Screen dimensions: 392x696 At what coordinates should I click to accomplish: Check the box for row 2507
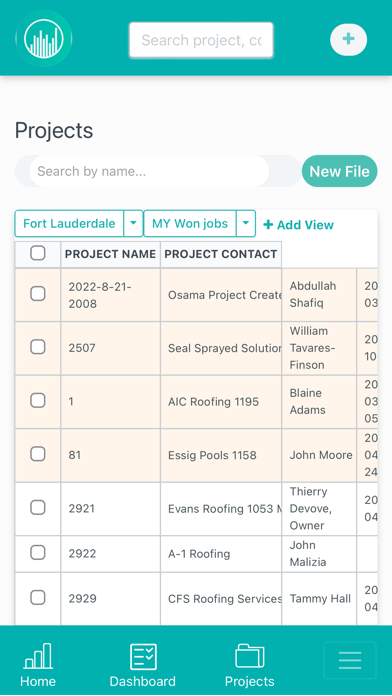pyautogui.click(x=38, y=347)
